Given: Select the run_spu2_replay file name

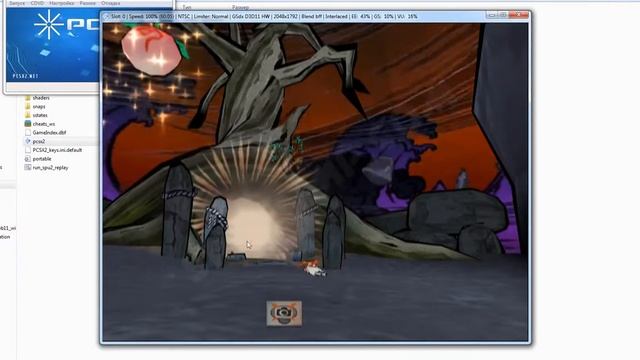Looking at the screenshot, I should [x=50, y=168].
